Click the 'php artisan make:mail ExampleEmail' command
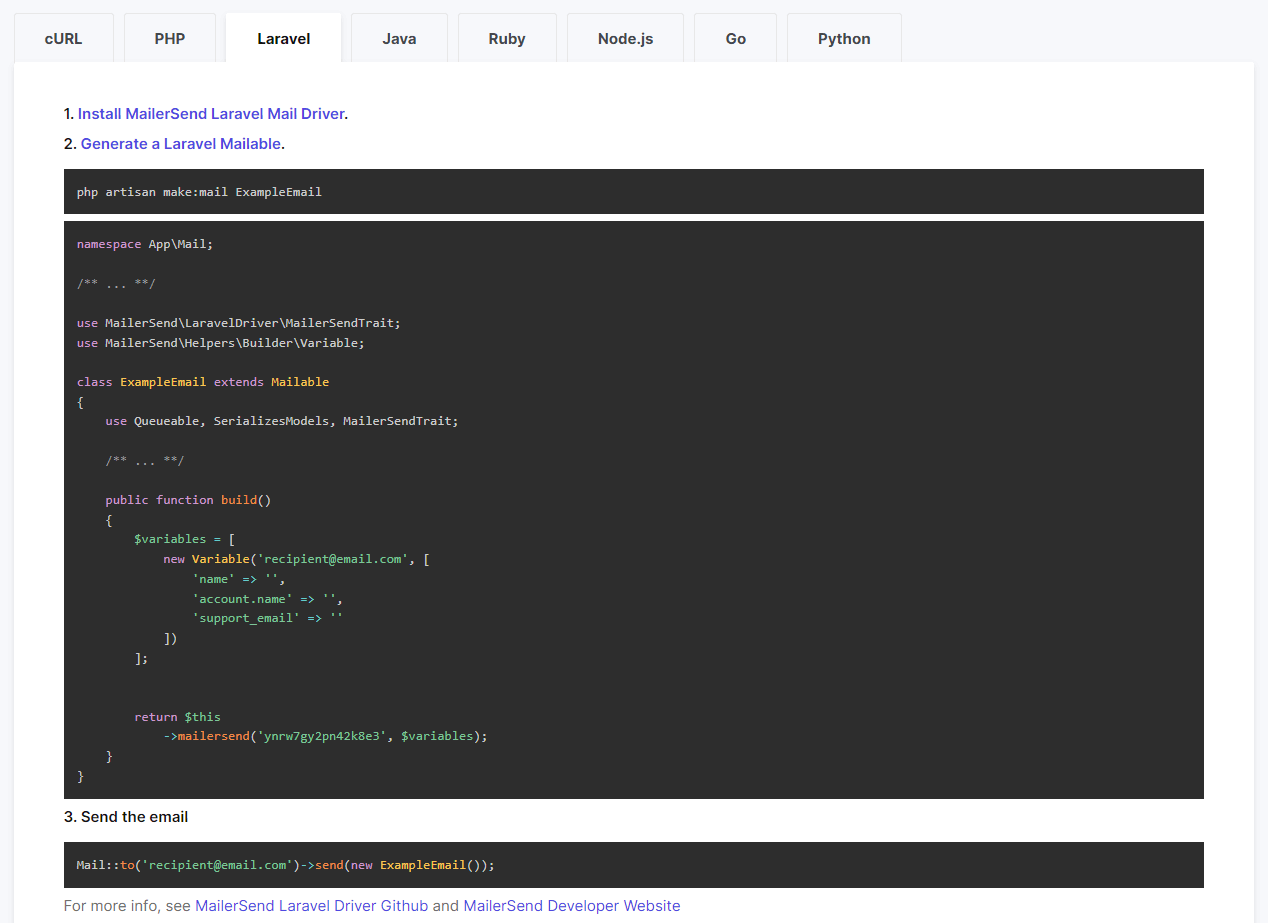The image size is (1268, 923). pos(199,192)
